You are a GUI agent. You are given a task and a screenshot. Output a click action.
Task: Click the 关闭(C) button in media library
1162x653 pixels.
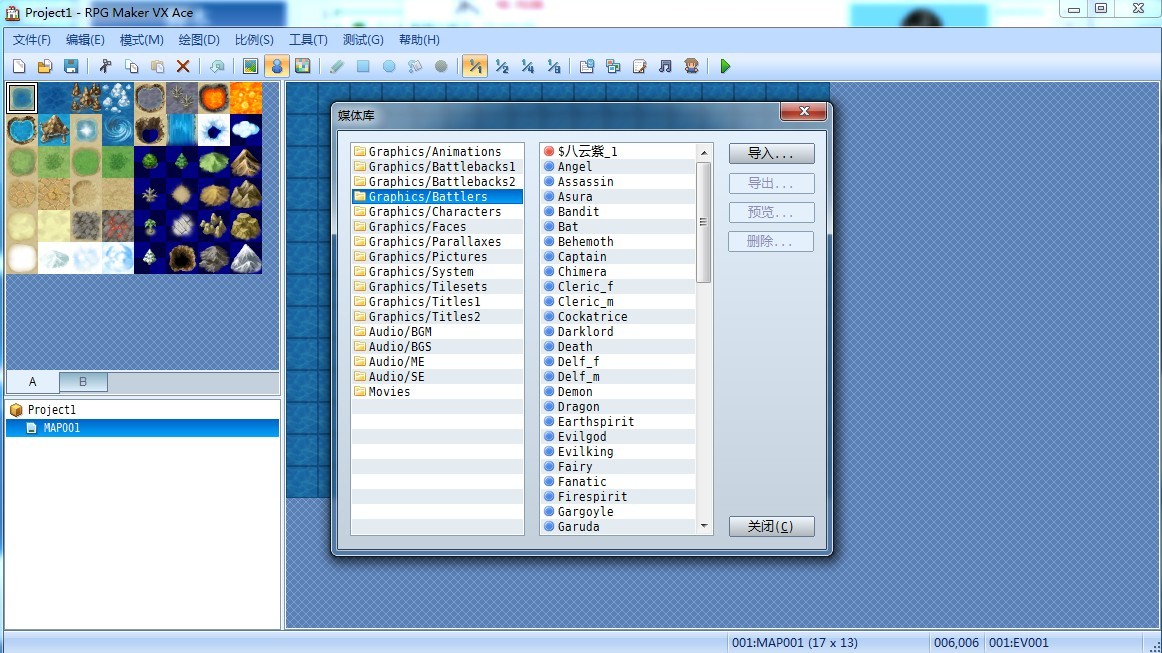pyautogui.click(x=771, y=526)
